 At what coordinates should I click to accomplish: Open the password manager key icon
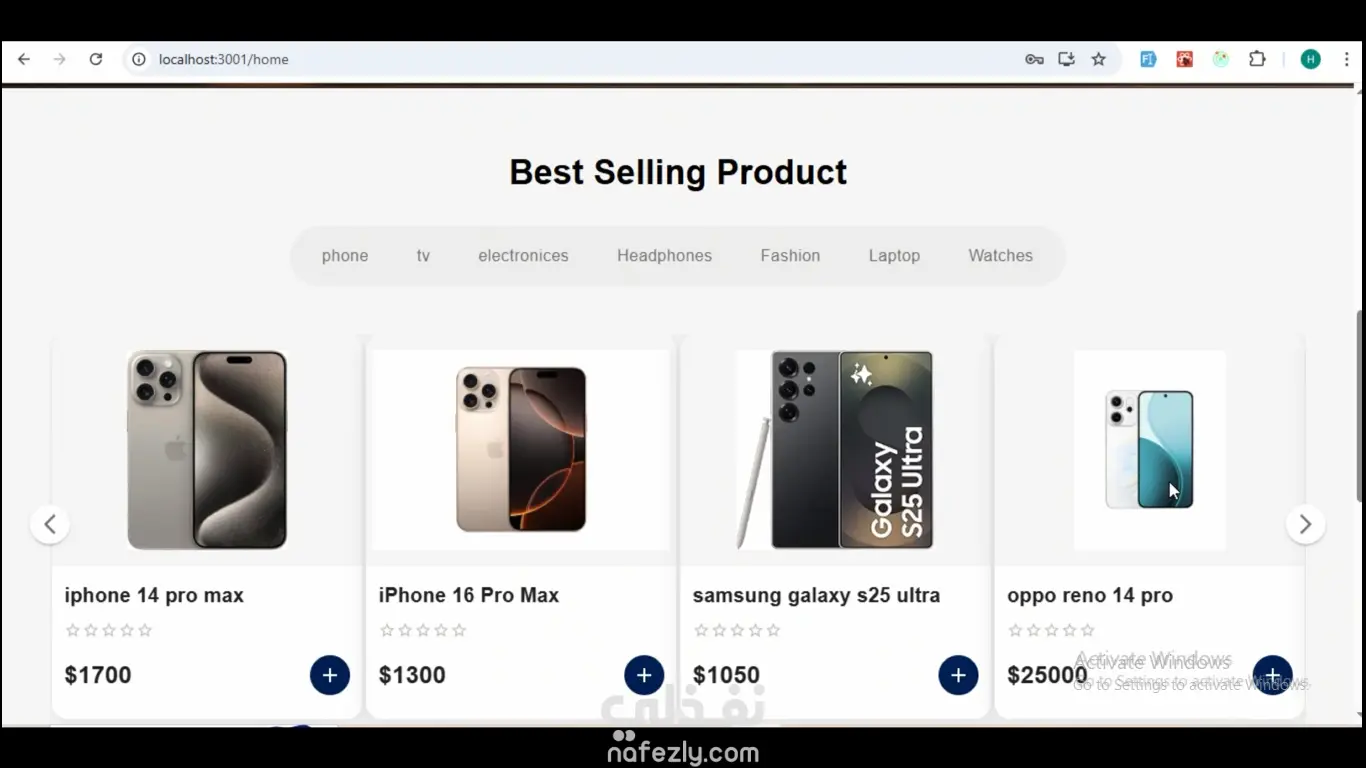click(x=1034, y=59)
